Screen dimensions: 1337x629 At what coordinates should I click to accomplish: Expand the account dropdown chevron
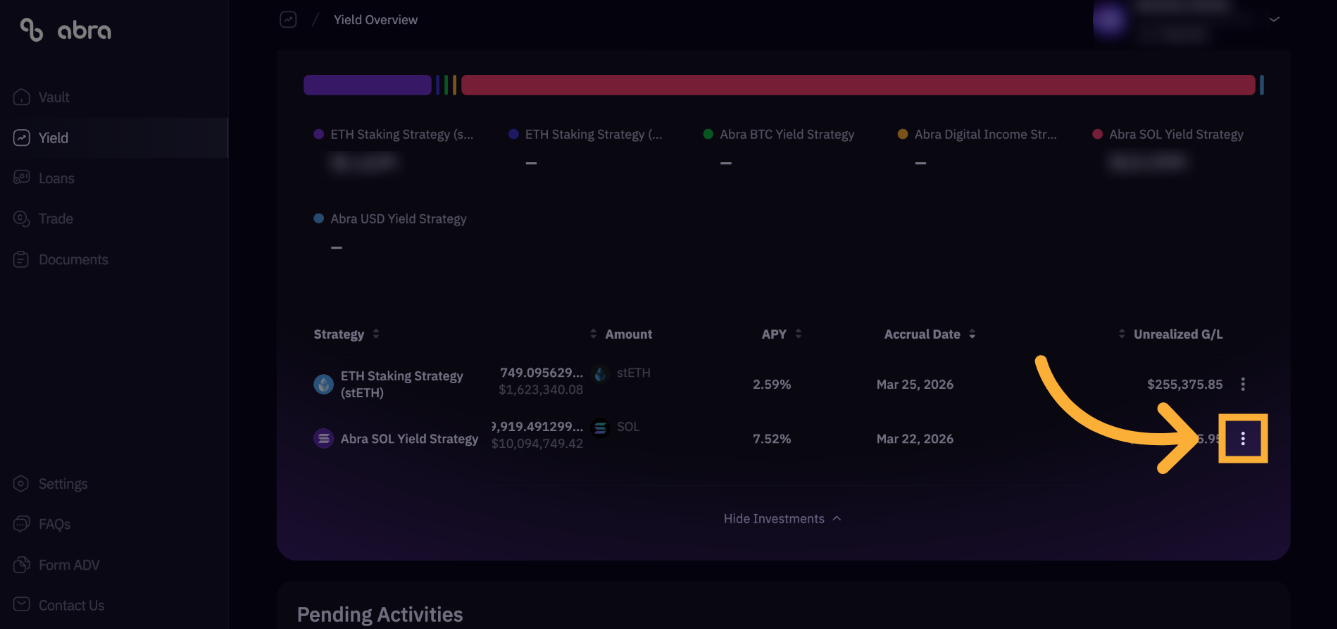(1274, 19)
